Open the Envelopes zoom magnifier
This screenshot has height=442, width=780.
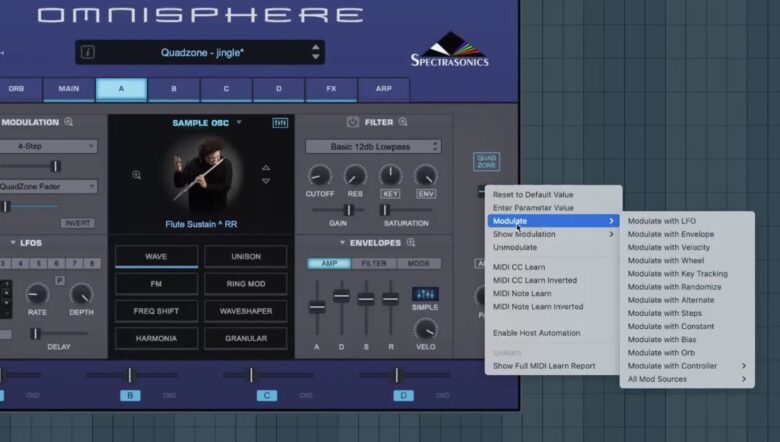411,242
